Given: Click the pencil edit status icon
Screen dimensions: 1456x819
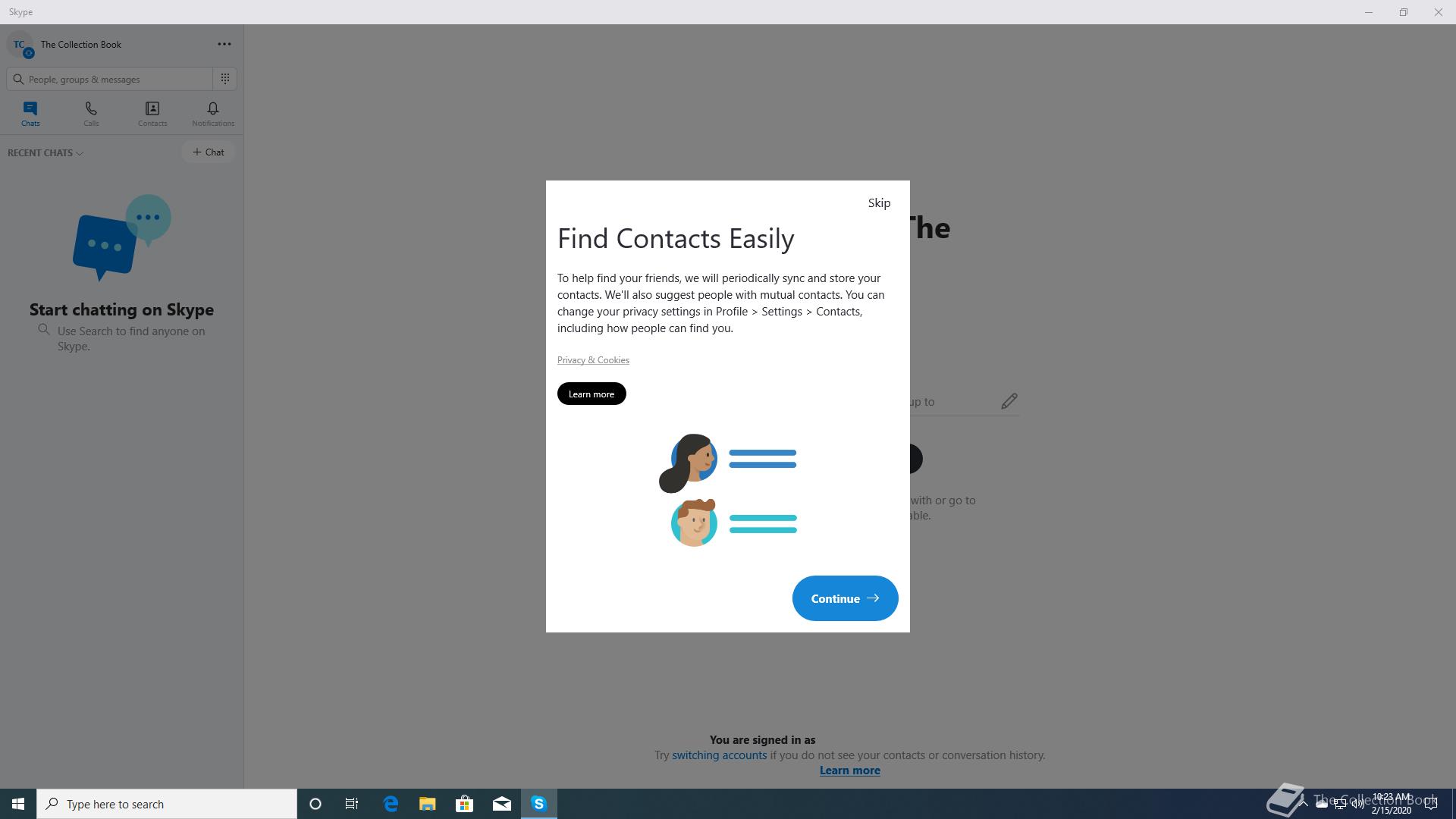Looking at the screenshot, I should [1009, 401].
